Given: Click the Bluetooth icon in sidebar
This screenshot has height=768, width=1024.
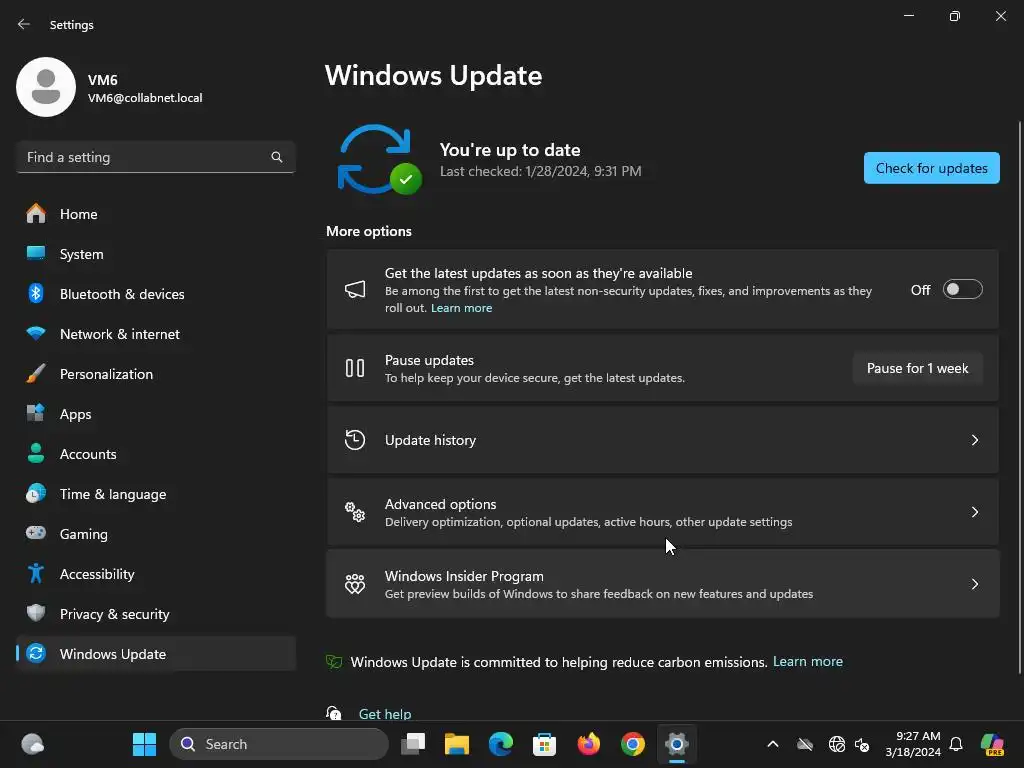Looking at the screenshot, I should coord(36,293).
